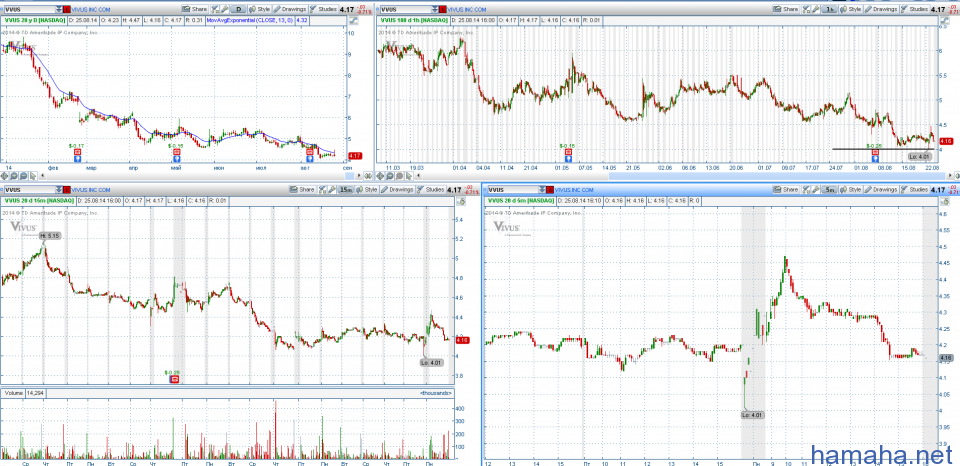Click the $-0.15 earnings marker in daily chart
Image resolution: width=960 pixels, height=466 pixels.
point(176,151)
